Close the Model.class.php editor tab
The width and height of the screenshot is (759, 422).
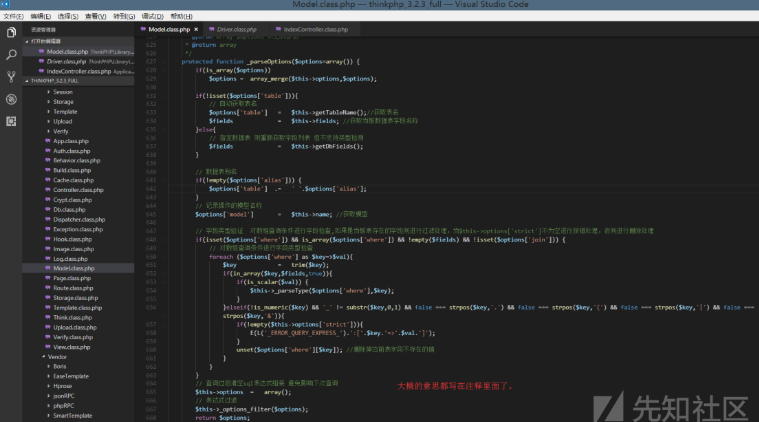pos(196,30)
